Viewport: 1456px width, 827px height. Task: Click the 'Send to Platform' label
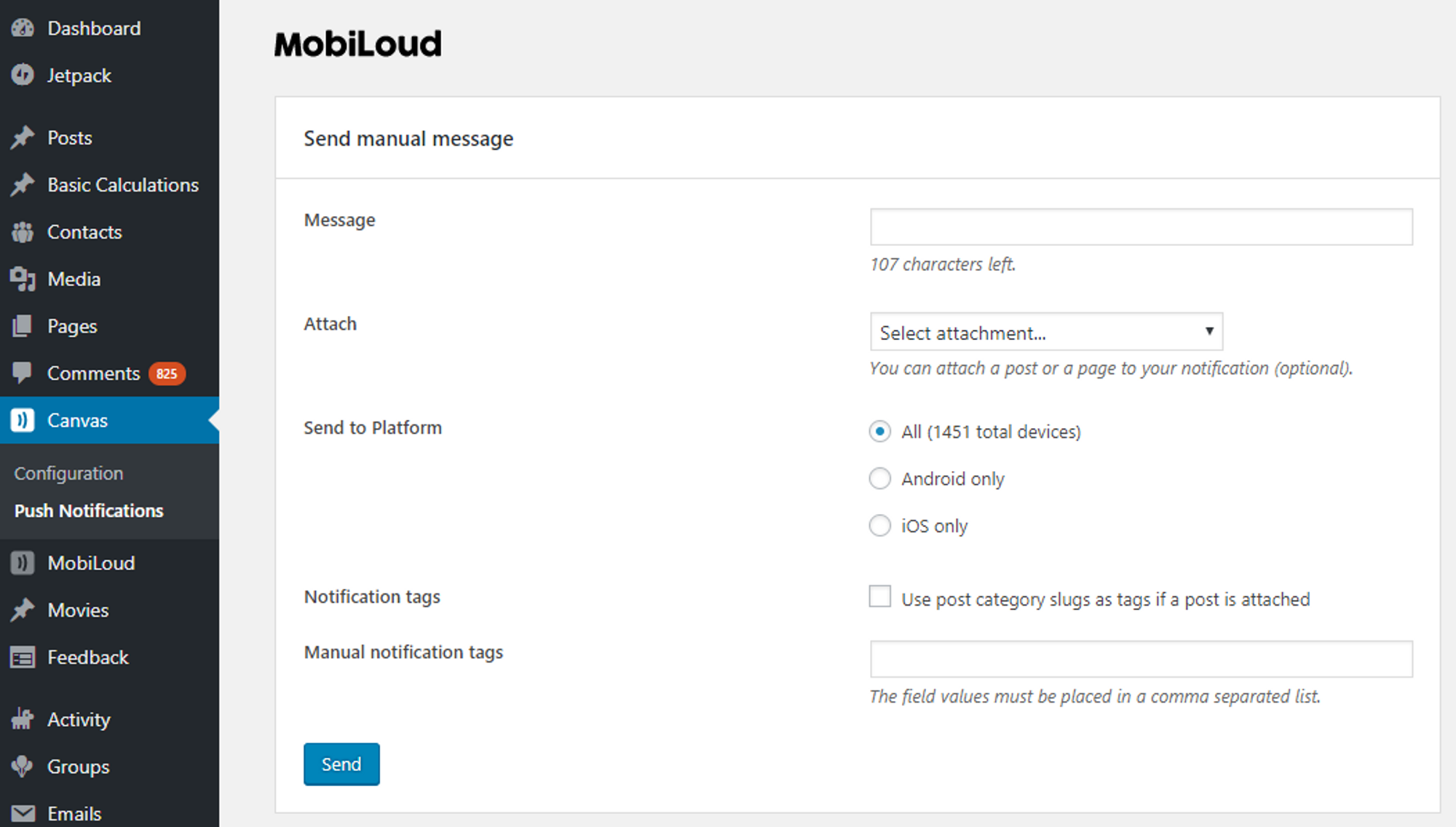coord(373,427)
